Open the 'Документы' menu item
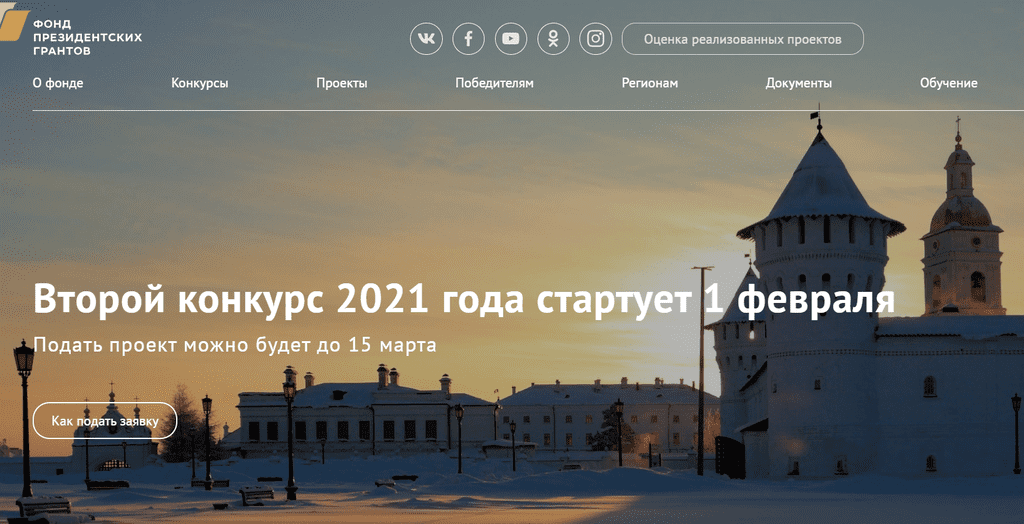 pos(799,83)
